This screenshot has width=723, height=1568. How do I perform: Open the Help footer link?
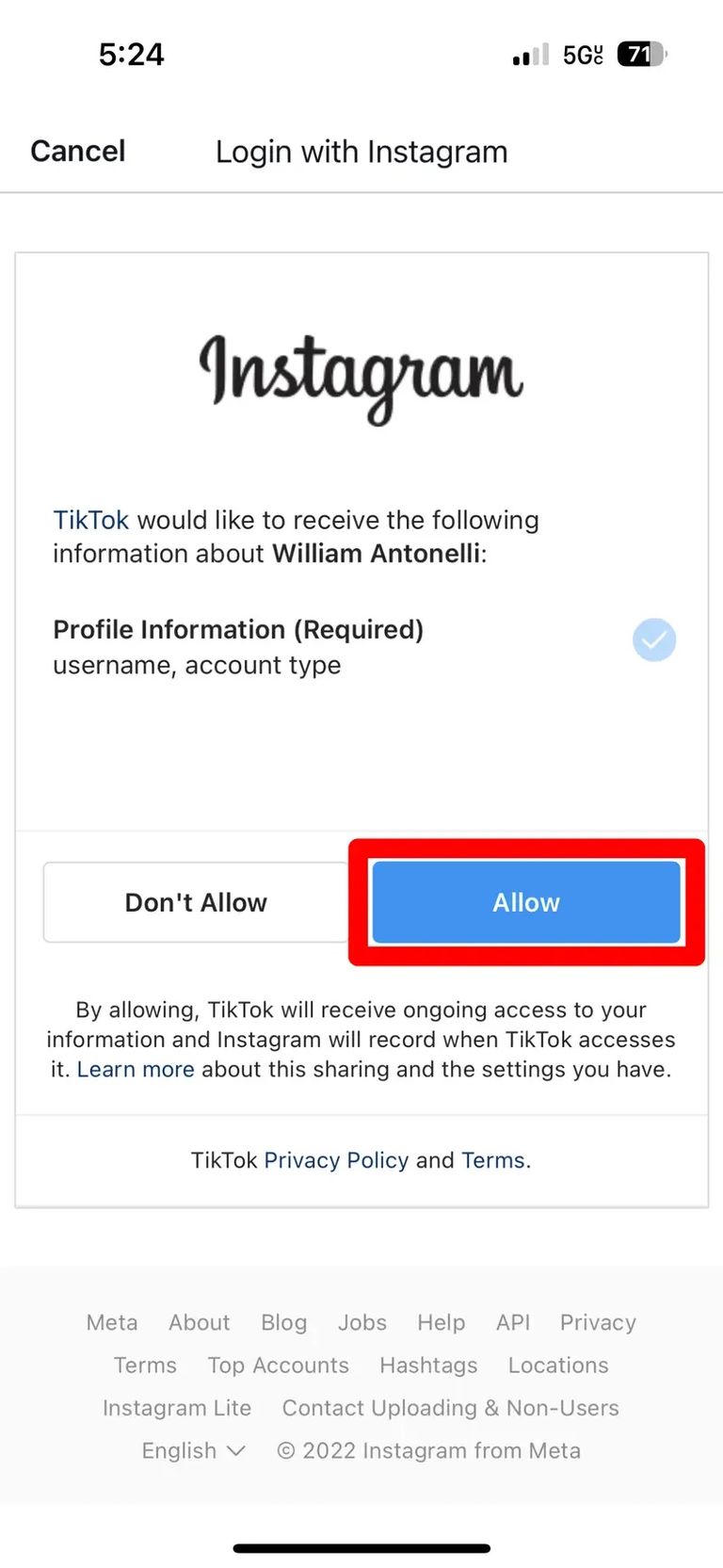click(442, 1322)
